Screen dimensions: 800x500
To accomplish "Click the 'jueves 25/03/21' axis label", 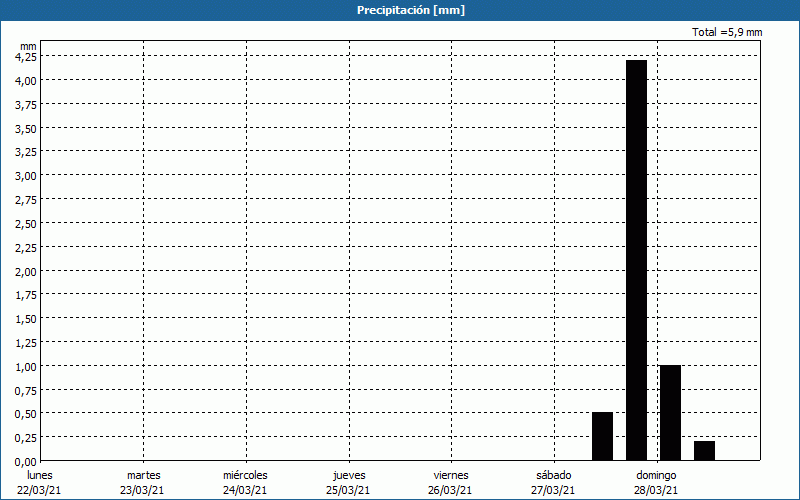I will (348, 483).
